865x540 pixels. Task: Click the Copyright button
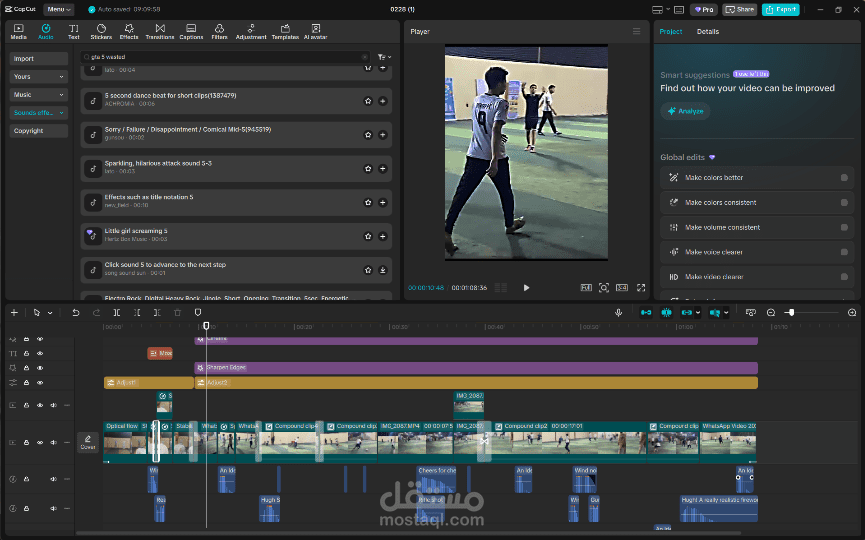[39, 131]
